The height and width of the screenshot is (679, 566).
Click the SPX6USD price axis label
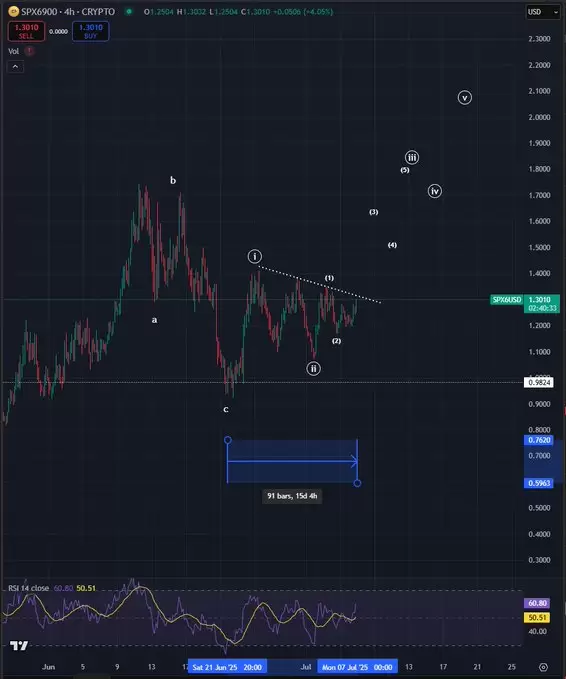coord(507,300)
